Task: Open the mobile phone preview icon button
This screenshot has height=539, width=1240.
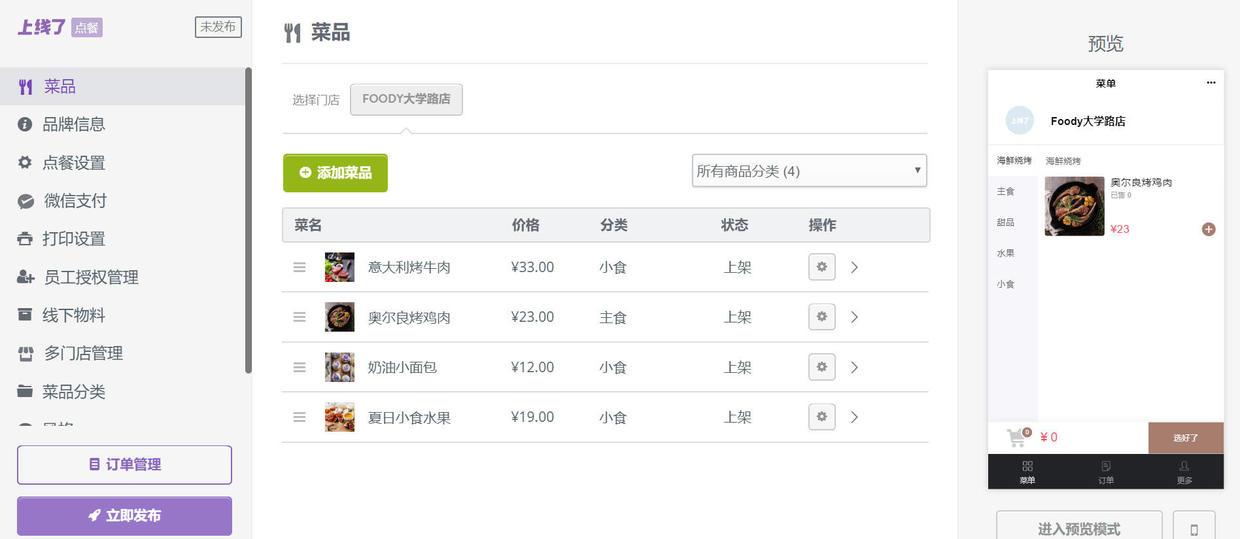Action: pyautogui.click(x=1193, y=528)
